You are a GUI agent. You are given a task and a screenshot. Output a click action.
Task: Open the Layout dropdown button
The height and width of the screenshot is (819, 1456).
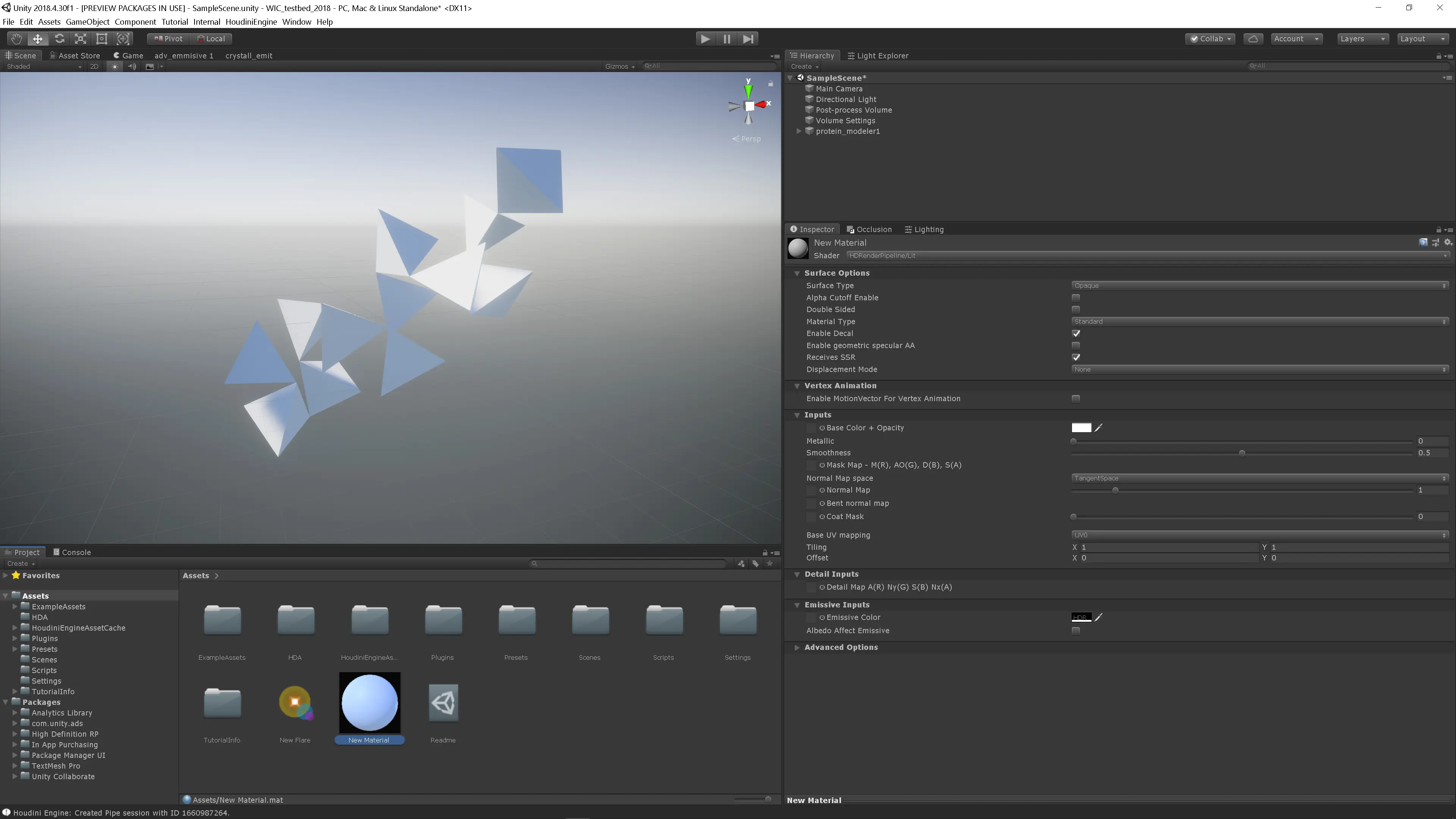(x=1423, y=38)
